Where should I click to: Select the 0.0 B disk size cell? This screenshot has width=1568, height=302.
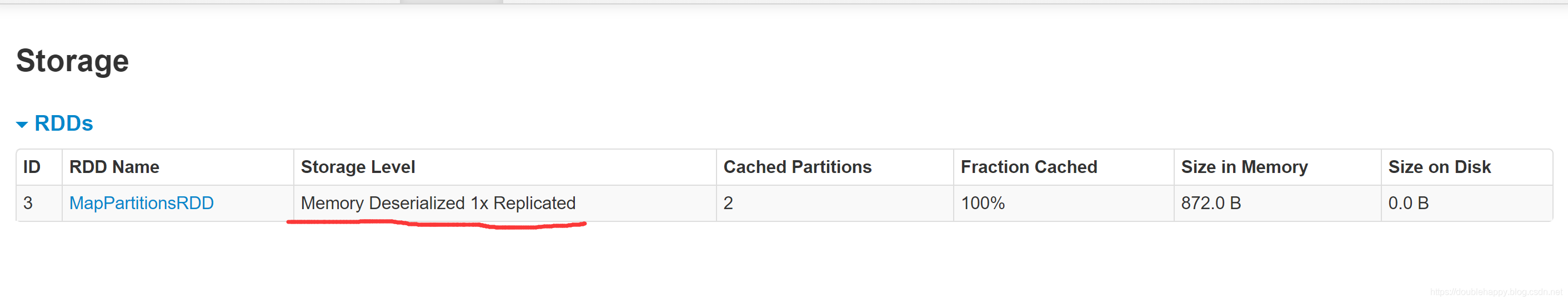point(1466,203)
